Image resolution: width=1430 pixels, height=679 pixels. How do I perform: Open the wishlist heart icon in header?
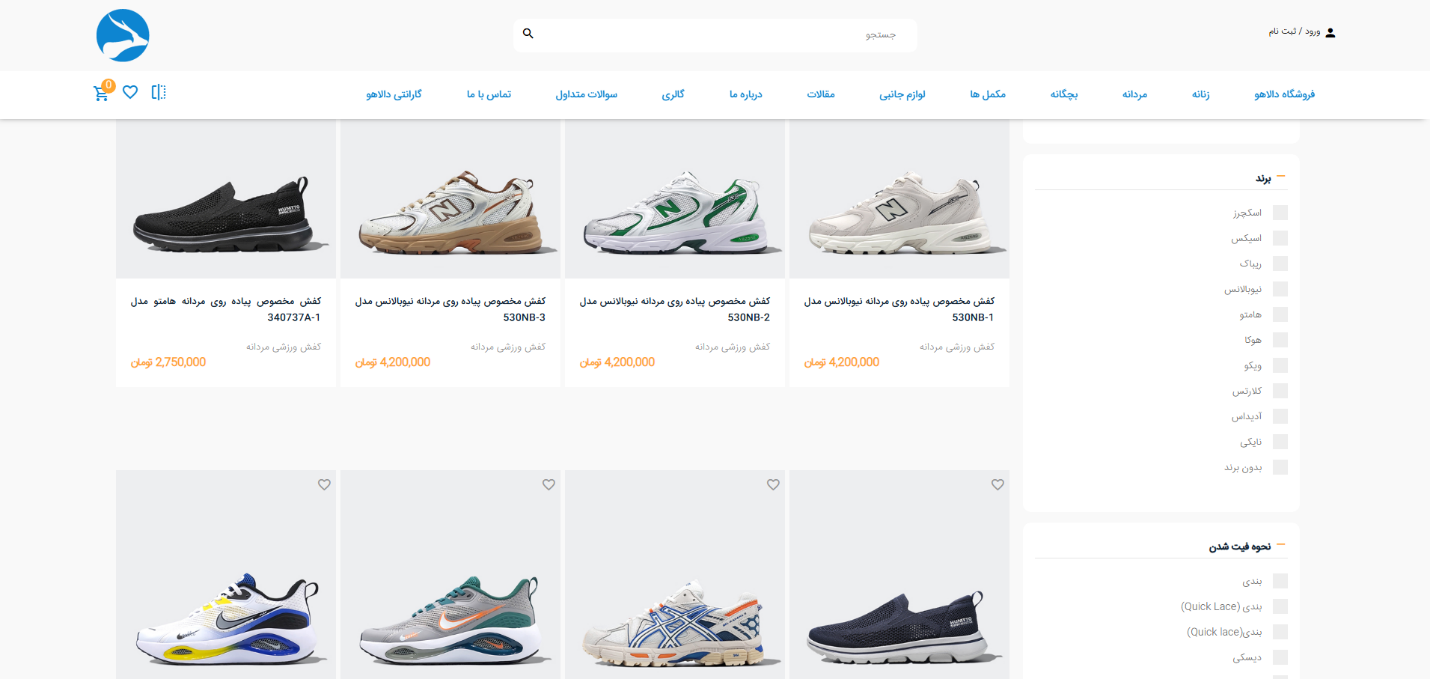[130, 92]
